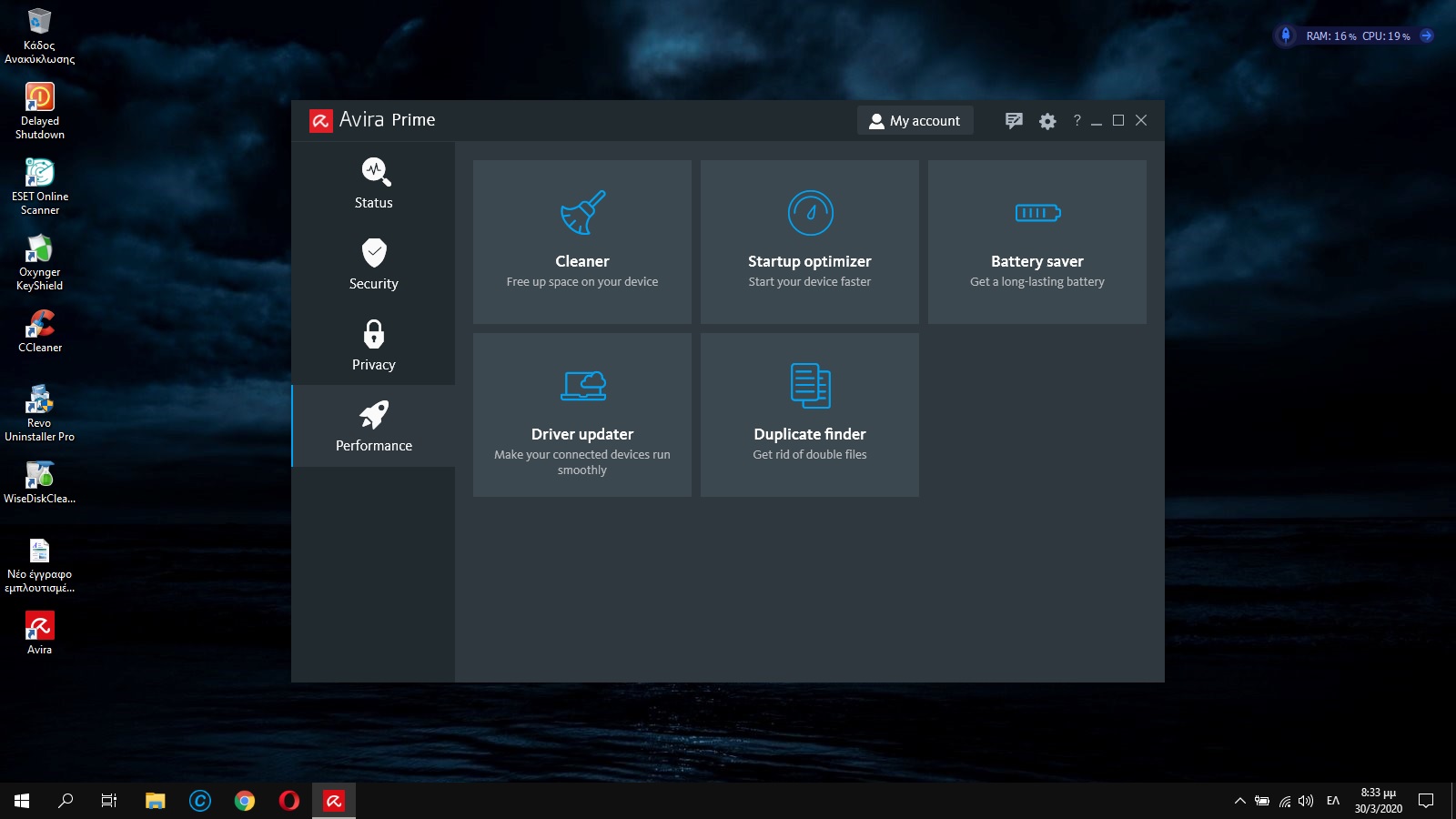Show hidden system tray icons
The image size is (1456, 819).
(x=1239, y=801)
